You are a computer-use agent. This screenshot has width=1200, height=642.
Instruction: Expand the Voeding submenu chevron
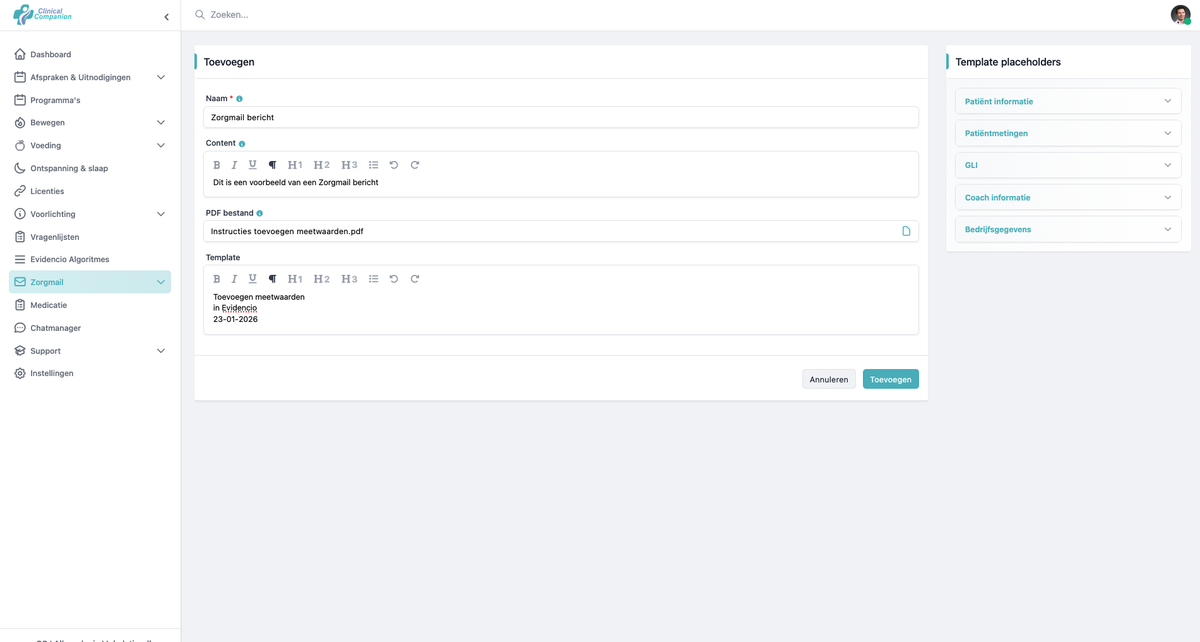pos(161,146)
